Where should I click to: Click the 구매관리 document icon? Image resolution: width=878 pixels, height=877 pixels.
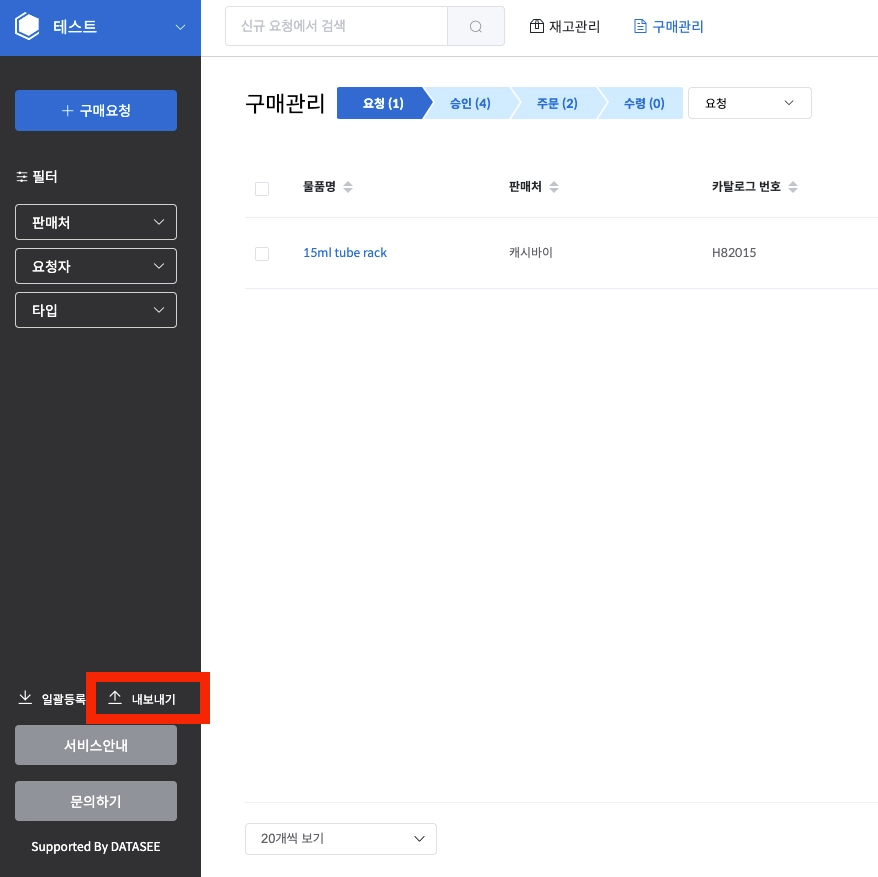coord(639,26)
